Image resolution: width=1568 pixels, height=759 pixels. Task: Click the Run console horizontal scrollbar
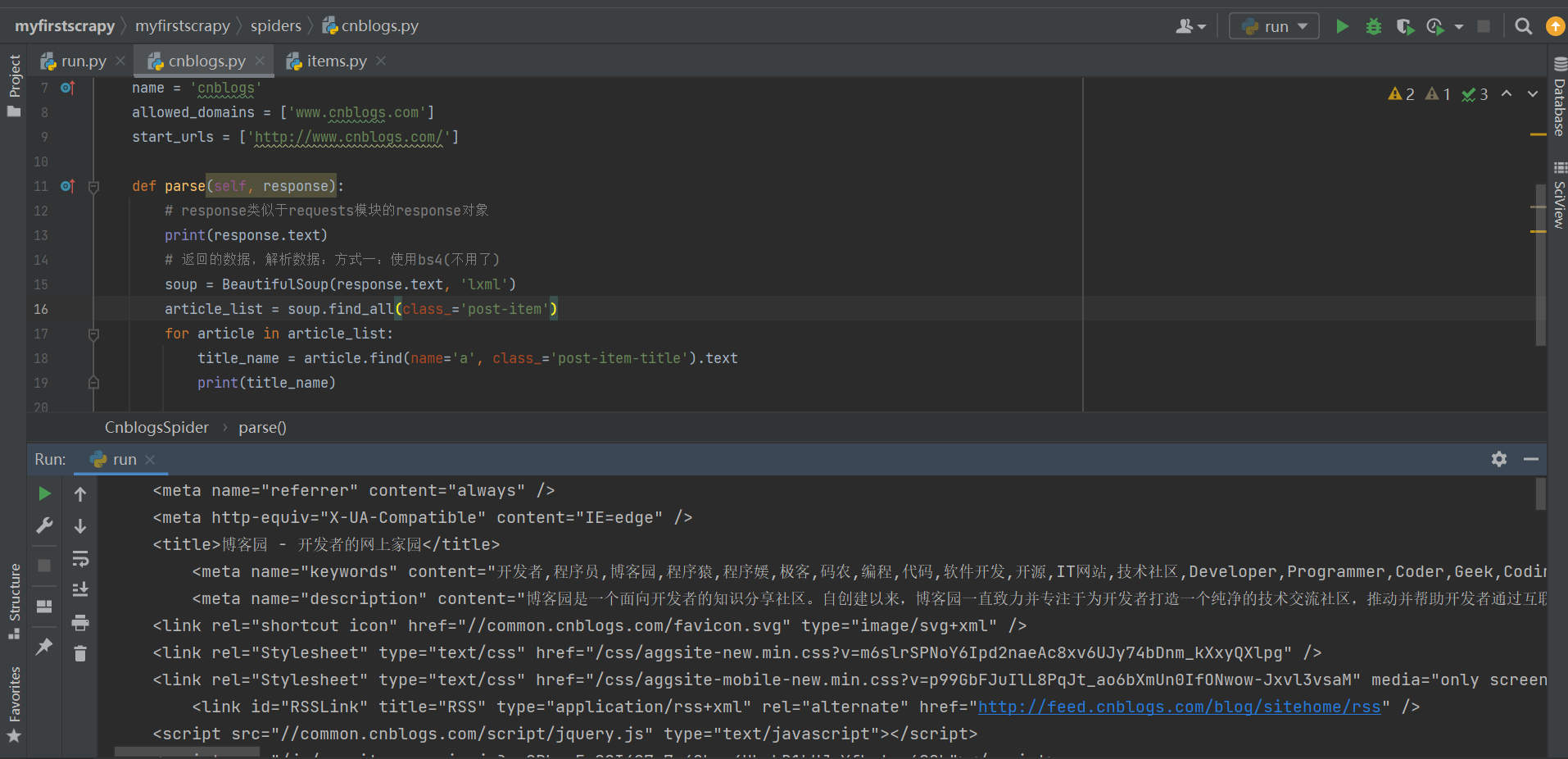coord(187,752)
